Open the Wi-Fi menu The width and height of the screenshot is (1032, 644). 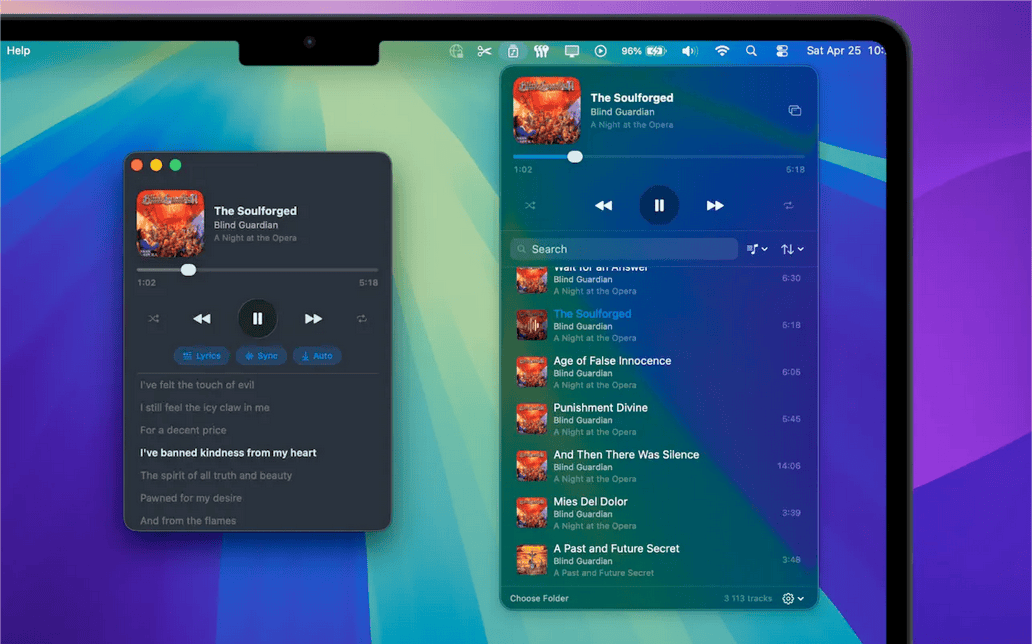(722, 51)
